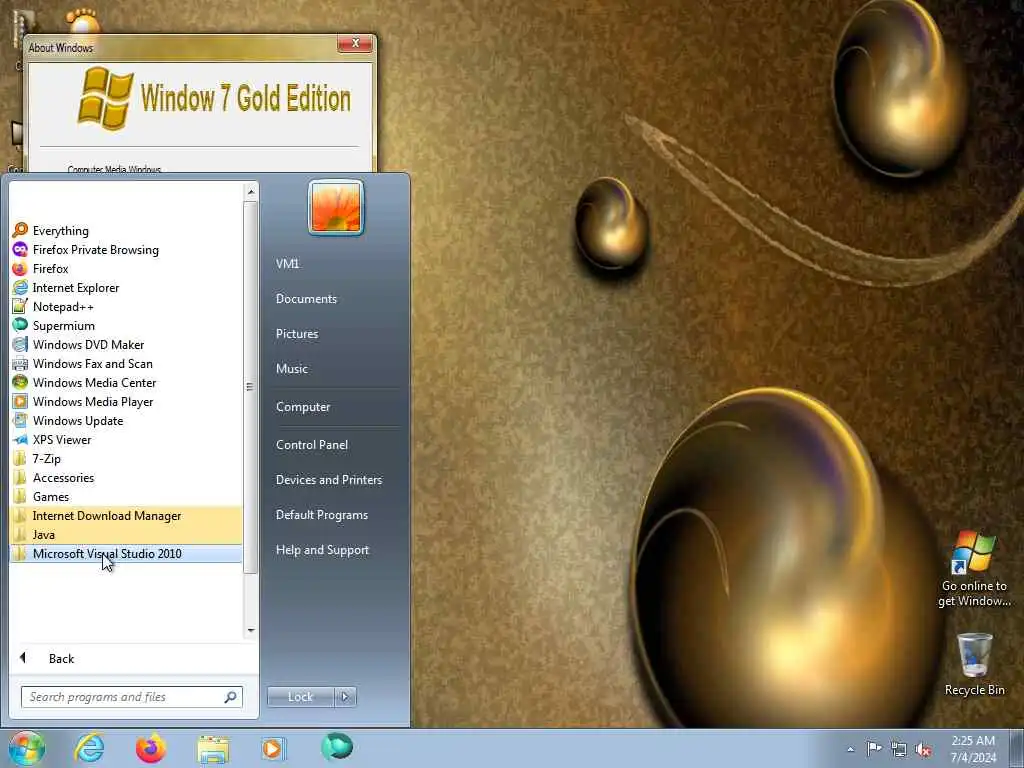
Task: Click the user account flower picture
Action: [336, 208]
